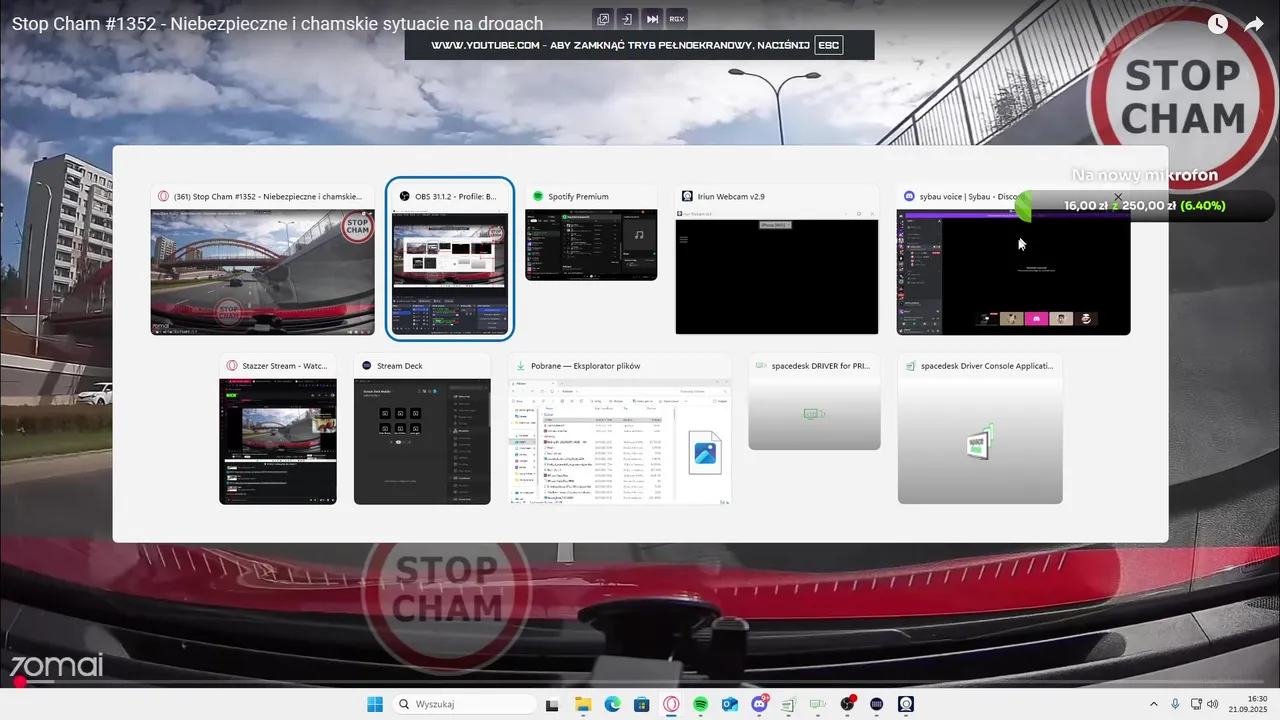Close the Discord window in the switcher
The image size is (1280, 720).
point(1118,197)
